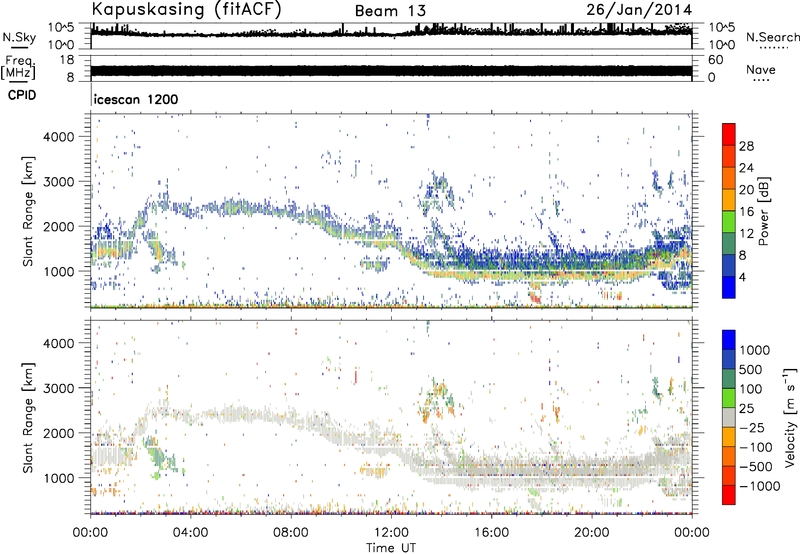Click the '16' Power colorbar value
Image resolution: width=800 pixels, height=554 pixels.
(x=746, y=212)
